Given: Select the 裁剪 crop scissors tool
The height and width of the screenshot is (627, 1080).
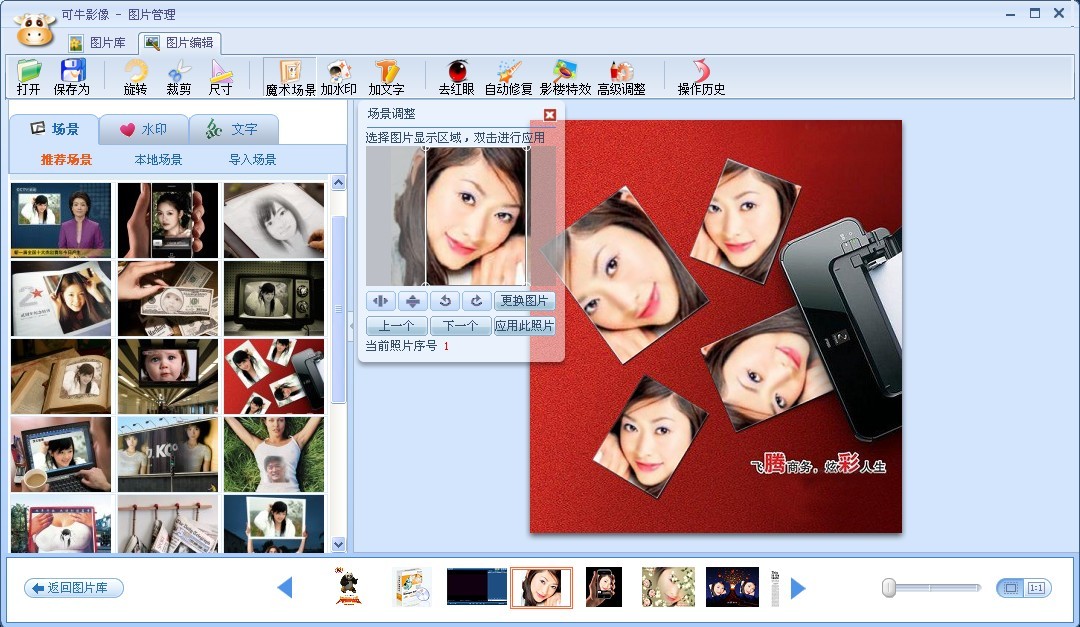Looking at the screenshot, I should pyautogui.click(x=179, y=77).
